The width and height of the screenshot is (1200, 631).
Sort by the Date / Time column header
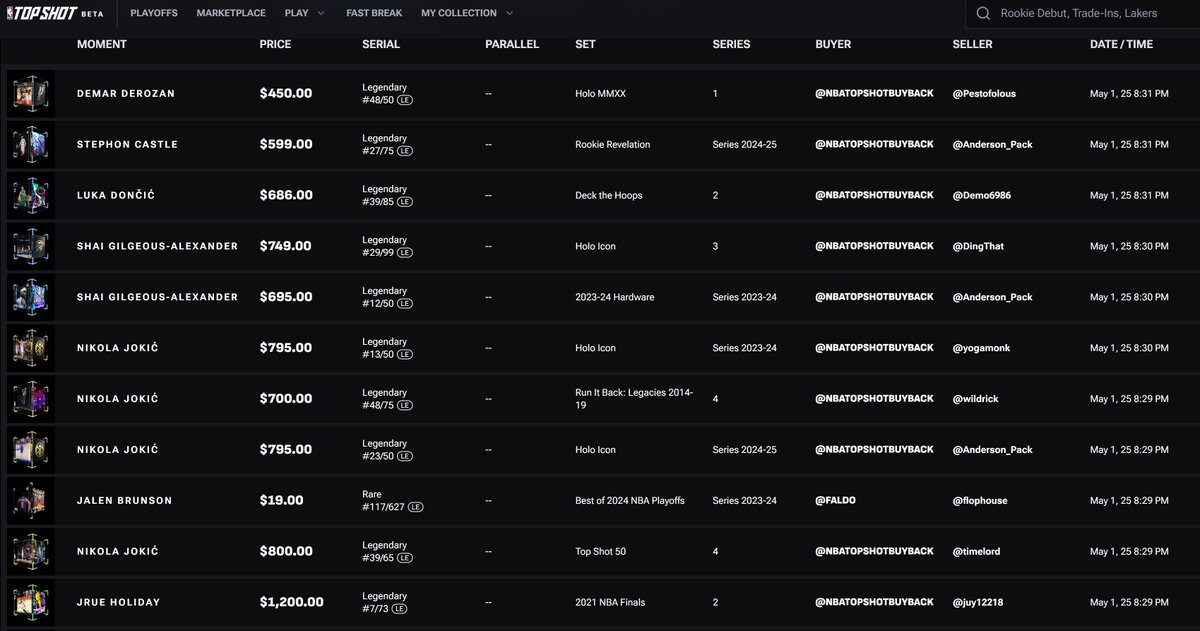click(x=1121, y=44)
